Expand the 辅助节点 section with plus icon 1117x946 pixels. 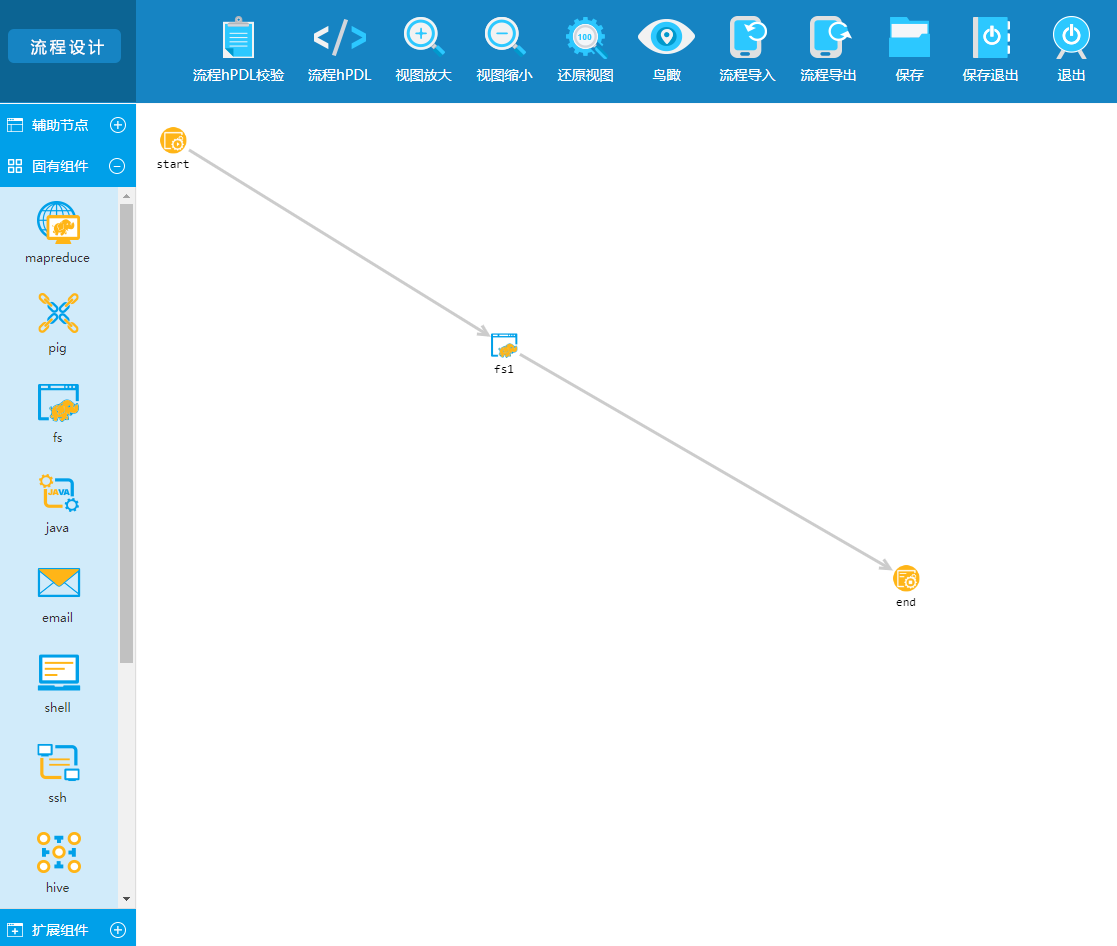(118, 125)
